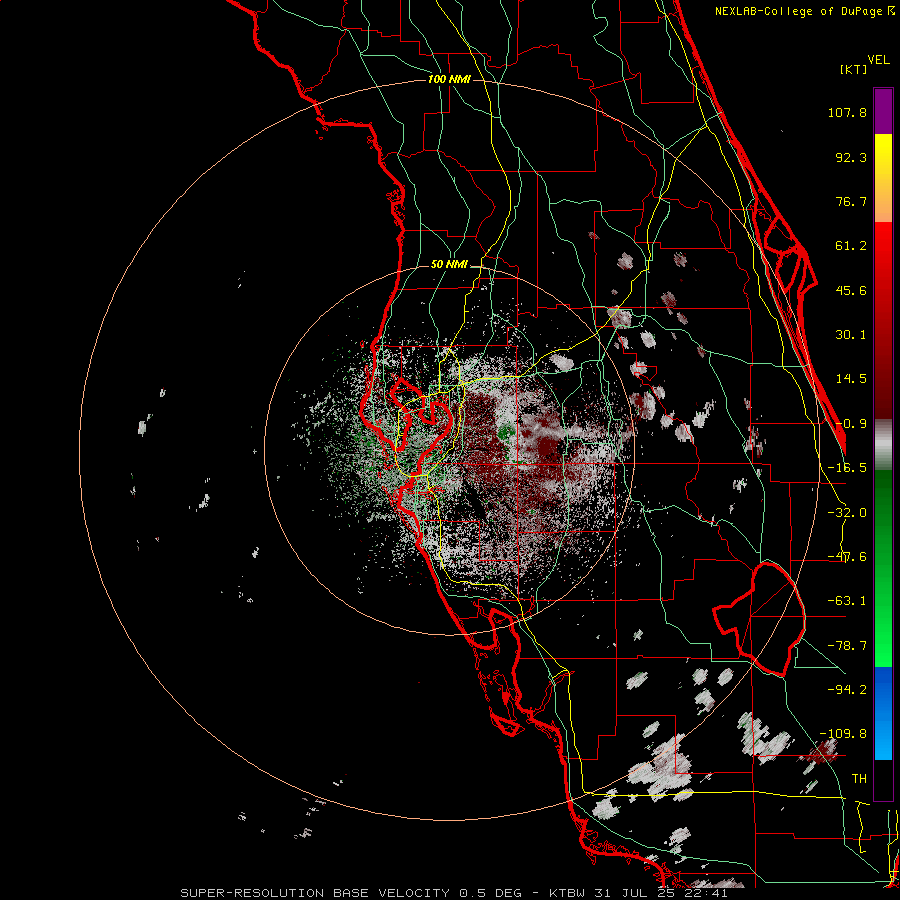
Task: Select the 14.5 legend value
Action: click(851, 379)
